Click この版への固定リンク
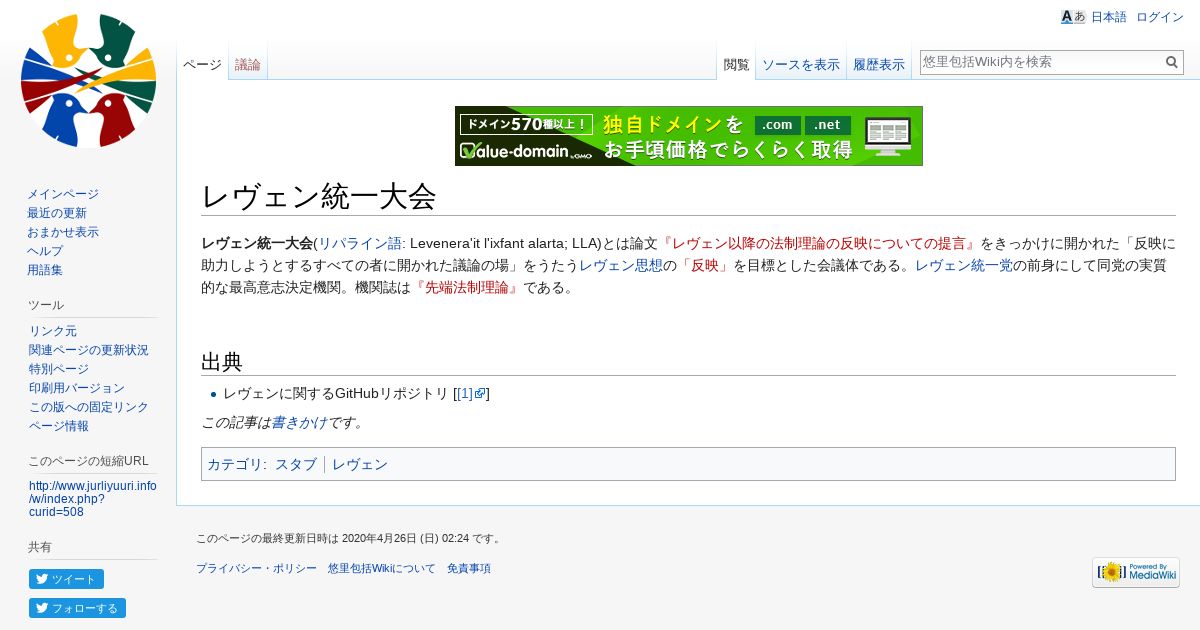1200x630 pixels. pyautogui.click(x=89, y=407)
